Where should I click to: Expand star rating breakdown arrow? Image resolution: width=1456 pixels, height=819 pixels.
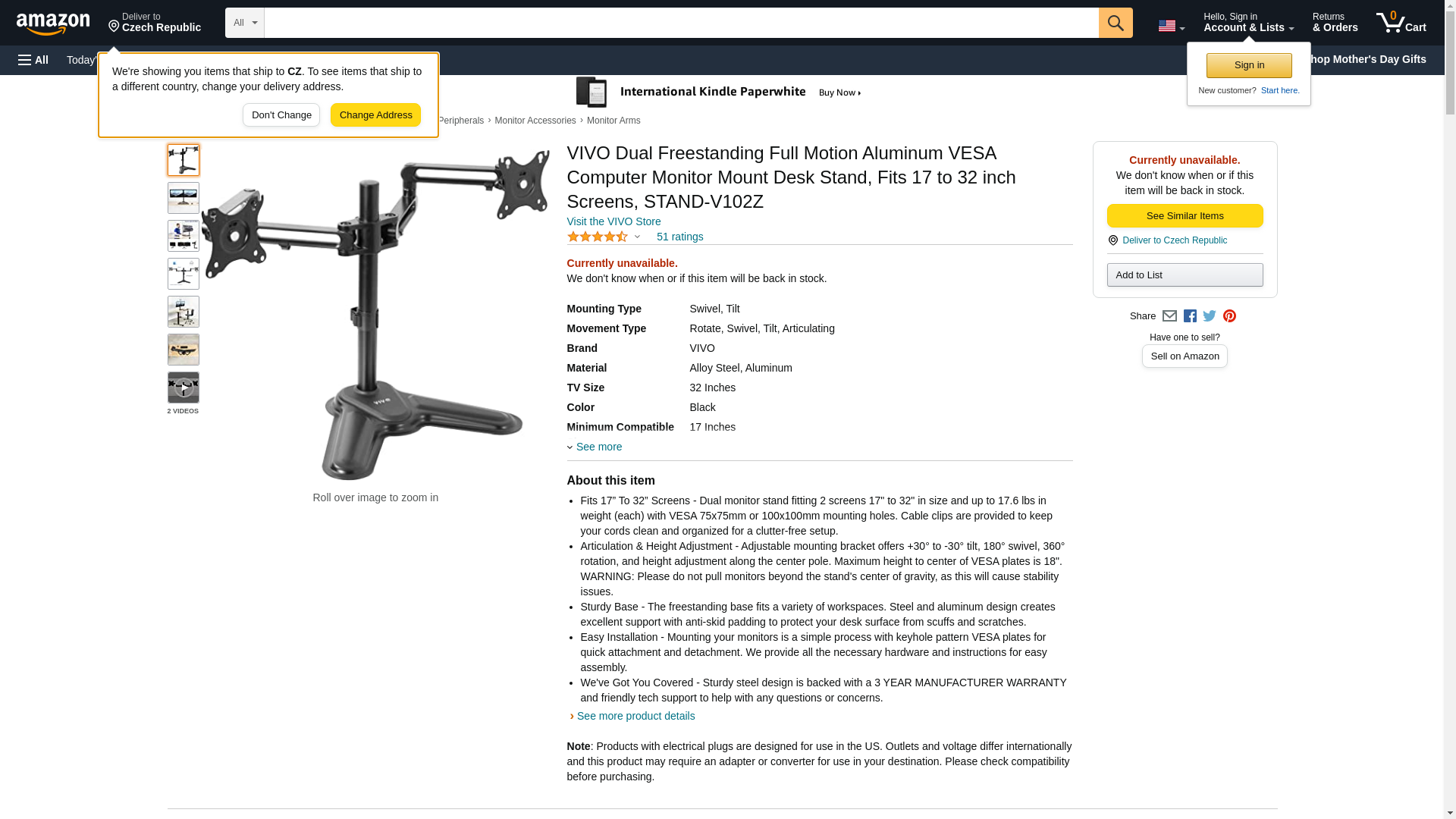pyautogui.click(x=638, y=237)
